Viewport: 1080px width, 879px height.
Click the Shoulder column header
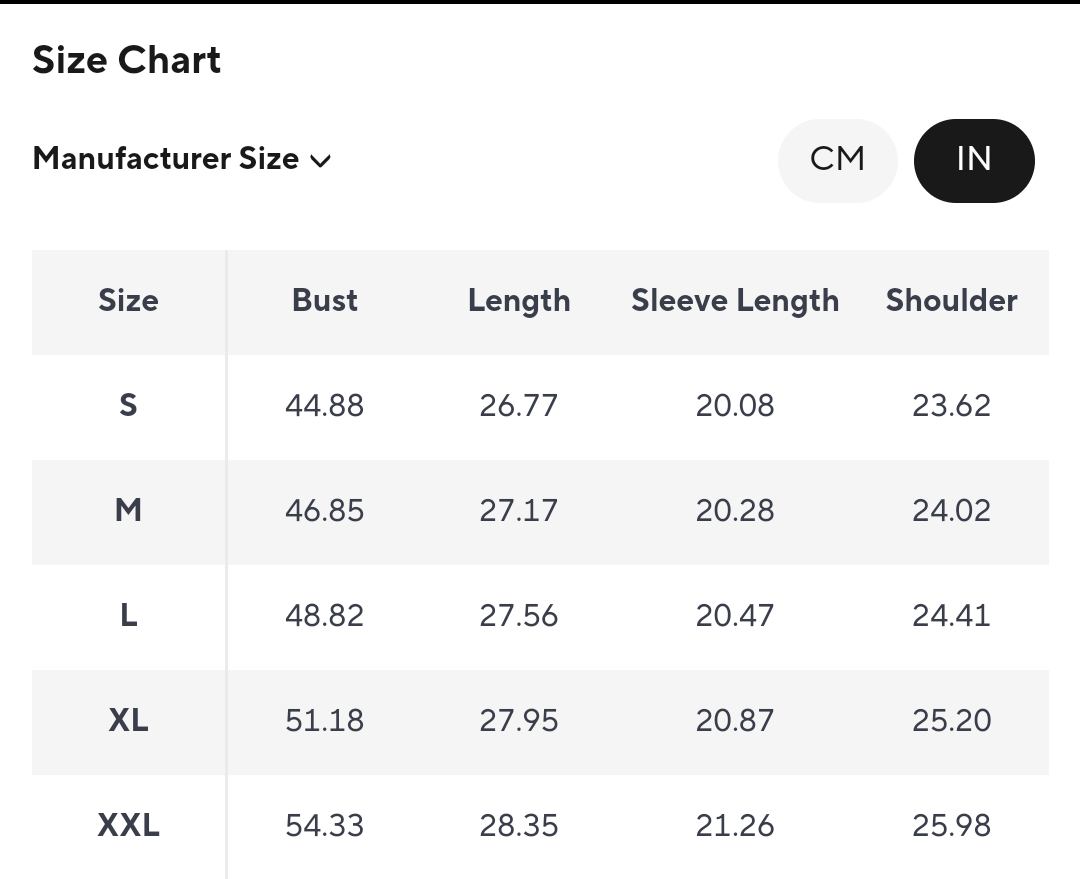tap(951, 301)
